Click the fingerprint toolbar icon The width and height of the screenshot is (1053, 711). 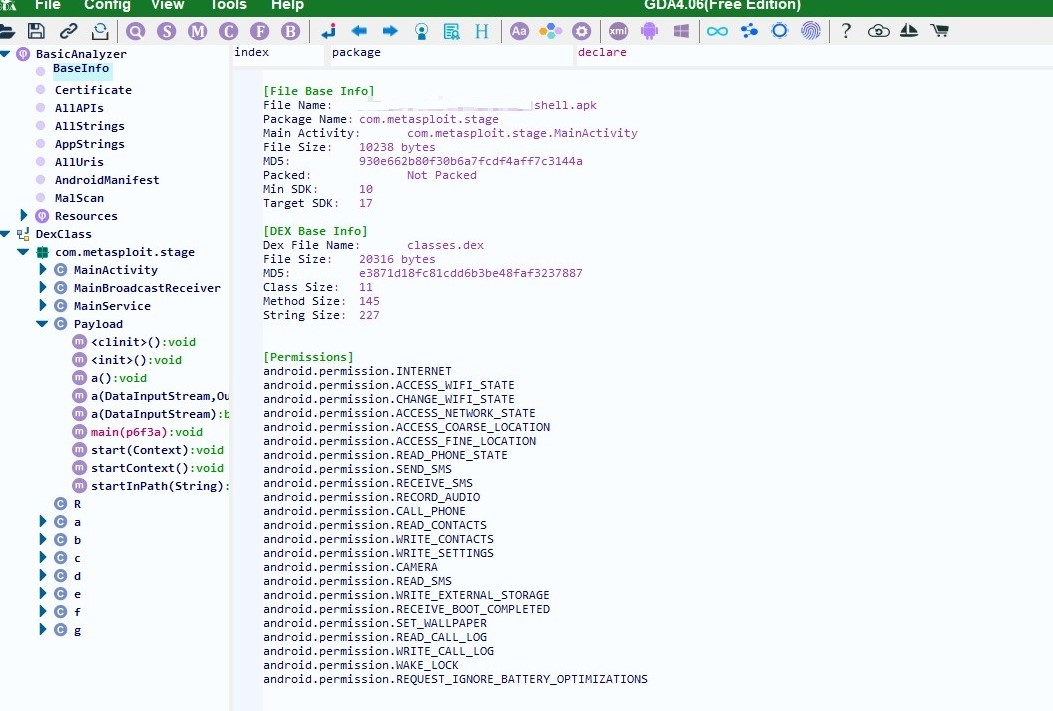pos(811,31)
